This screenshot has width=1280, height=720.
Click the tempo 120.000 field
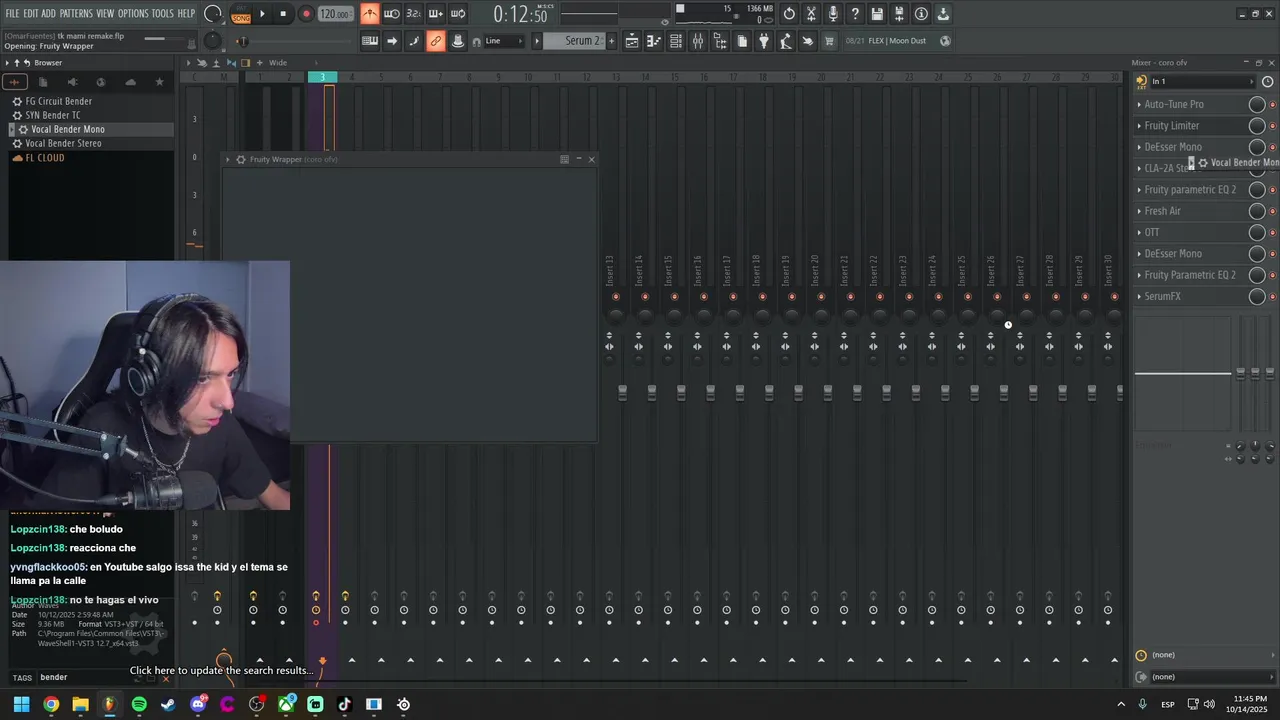335,14
